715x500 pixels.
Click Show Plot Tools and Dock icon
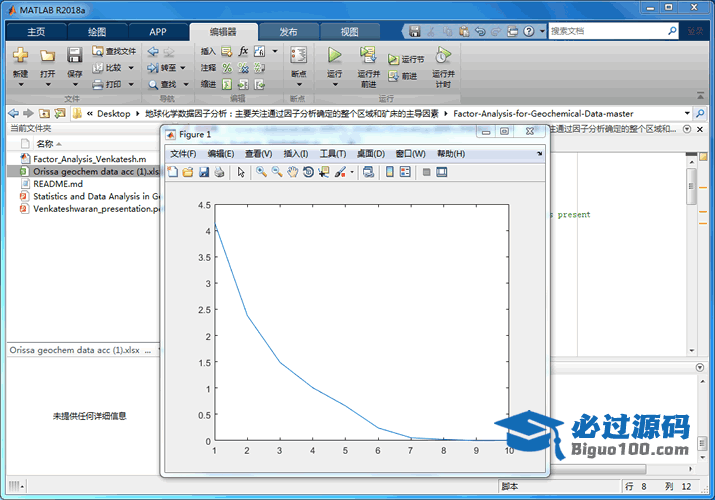coord(441,172)
